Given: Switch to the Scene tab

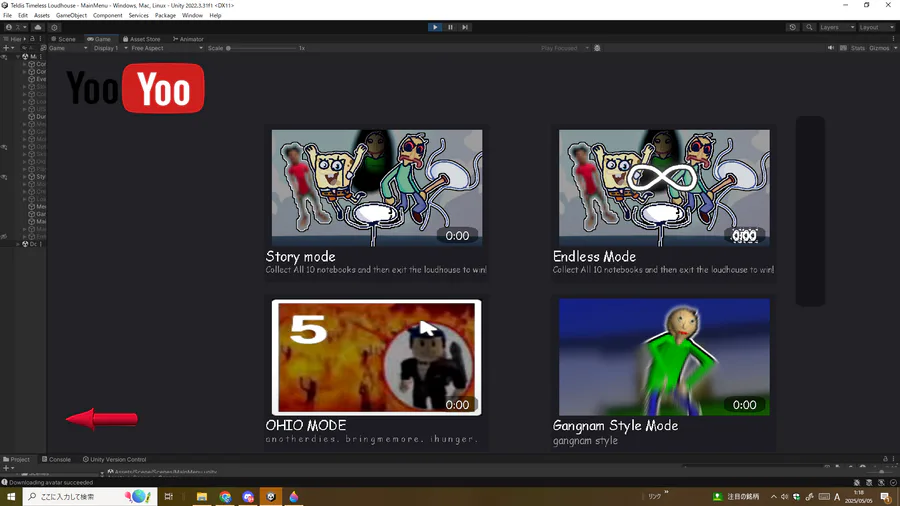Looking at the screenshot, I should pos(63,39).
